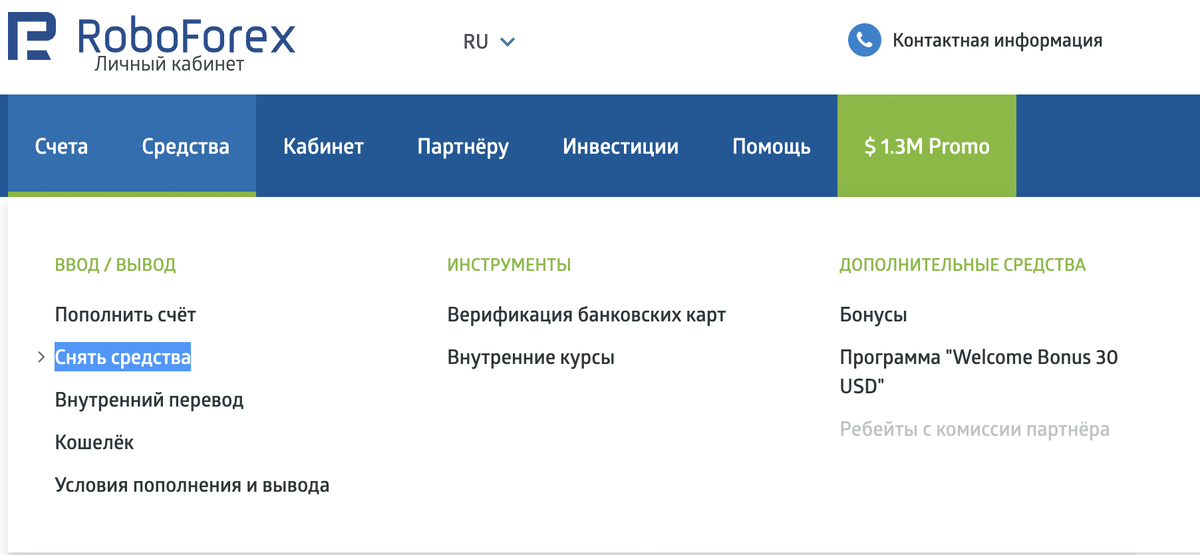Choose Внутренний перевод

[149, 400]
